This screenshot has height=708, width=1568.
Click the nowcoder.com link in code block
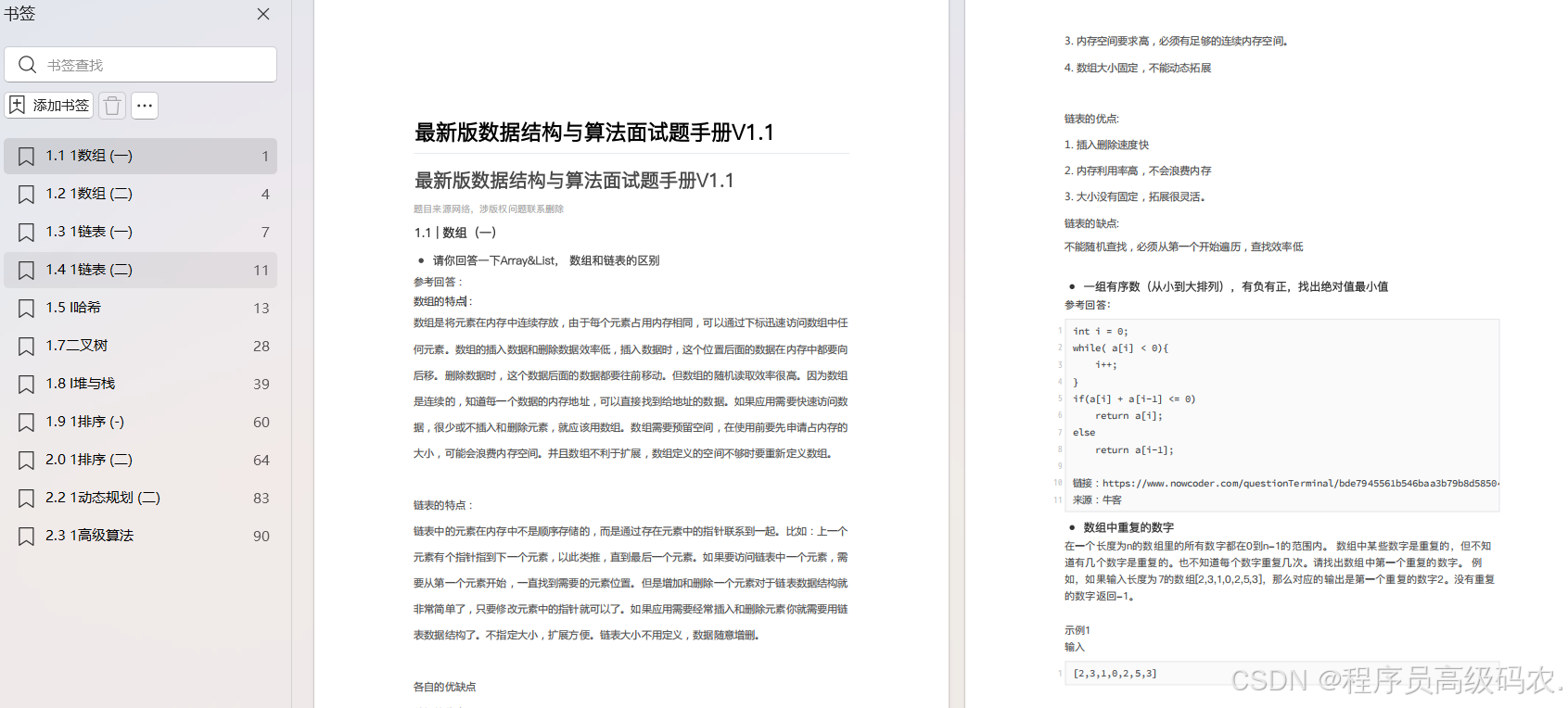pyautogui.click(x=1301, y=483)
